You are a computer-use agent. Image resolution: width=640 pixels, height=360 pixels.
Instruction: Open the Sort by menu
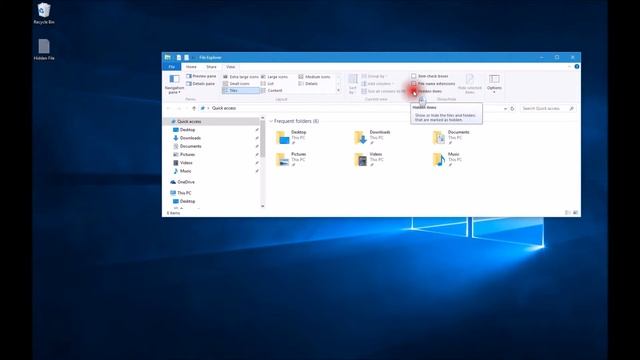353,84
